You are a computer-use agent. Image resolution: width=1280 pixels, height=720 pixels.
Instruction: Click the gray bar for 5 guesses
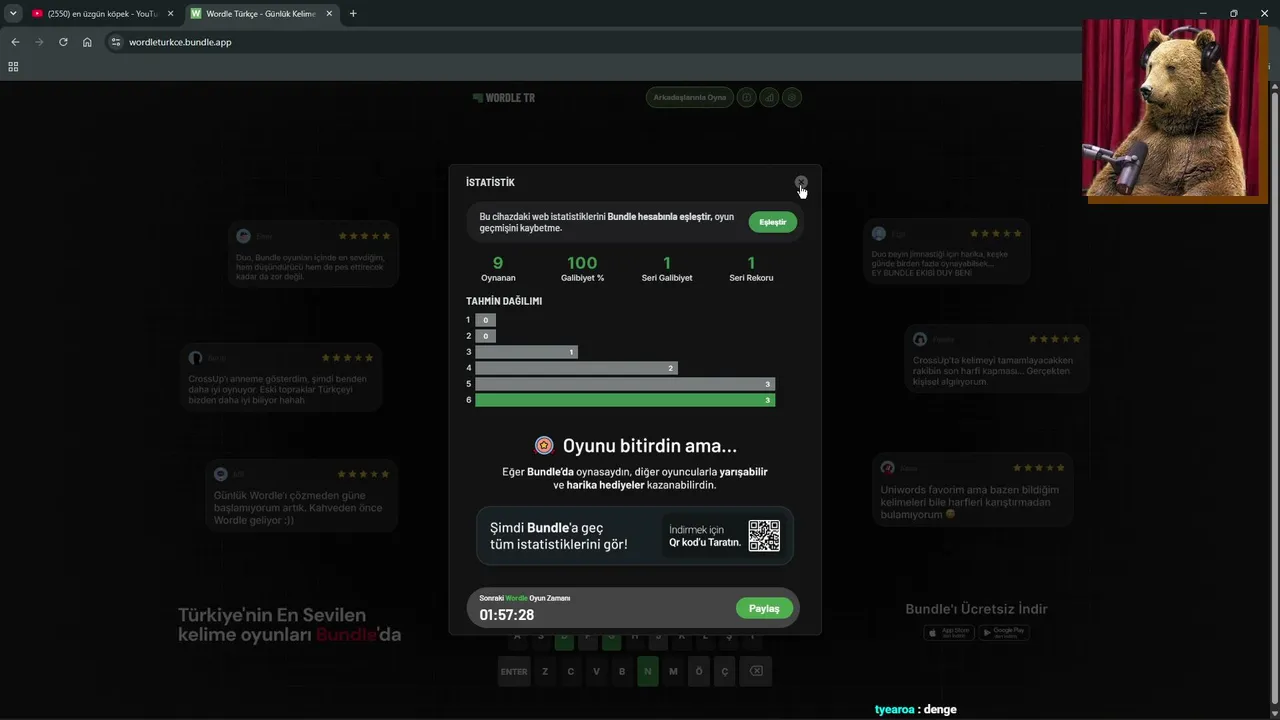(x=625, y=384)
